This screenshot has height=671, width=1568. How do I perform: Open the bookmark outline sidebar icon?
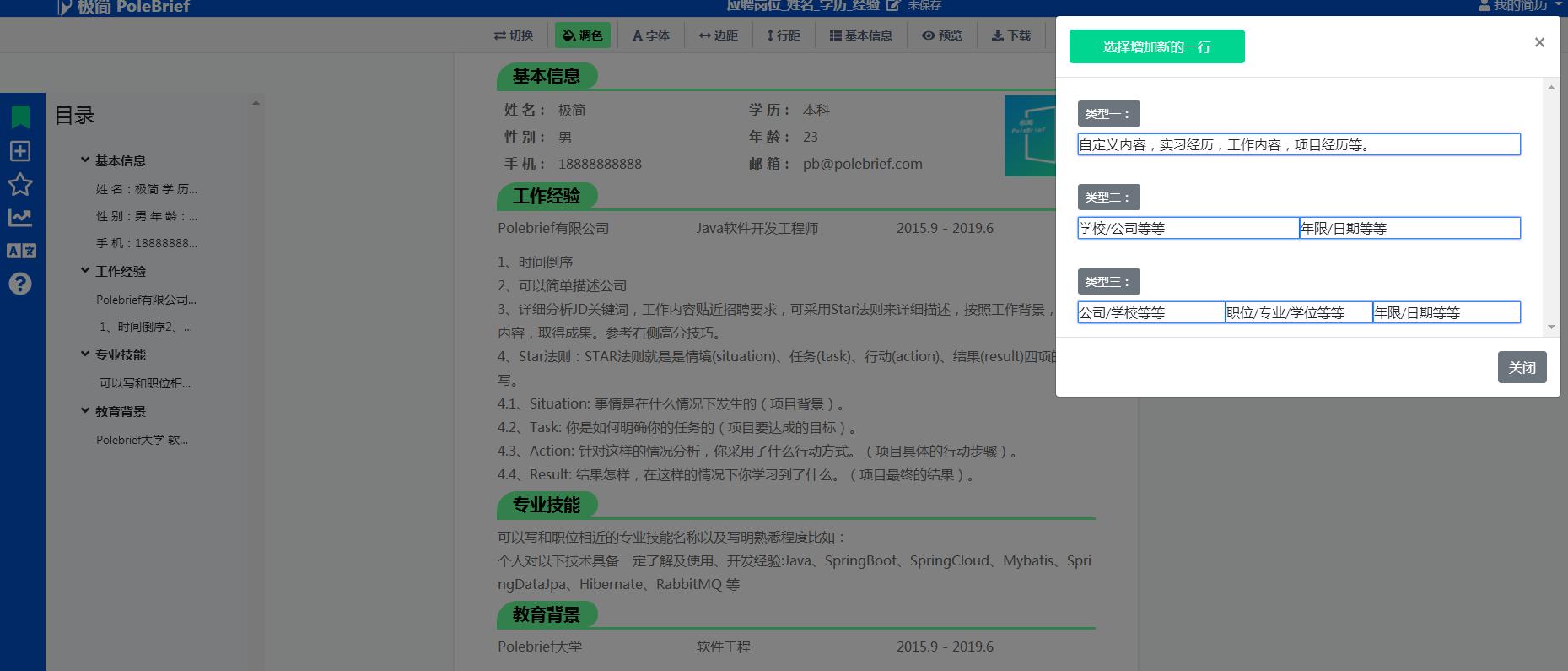(20, 116)
